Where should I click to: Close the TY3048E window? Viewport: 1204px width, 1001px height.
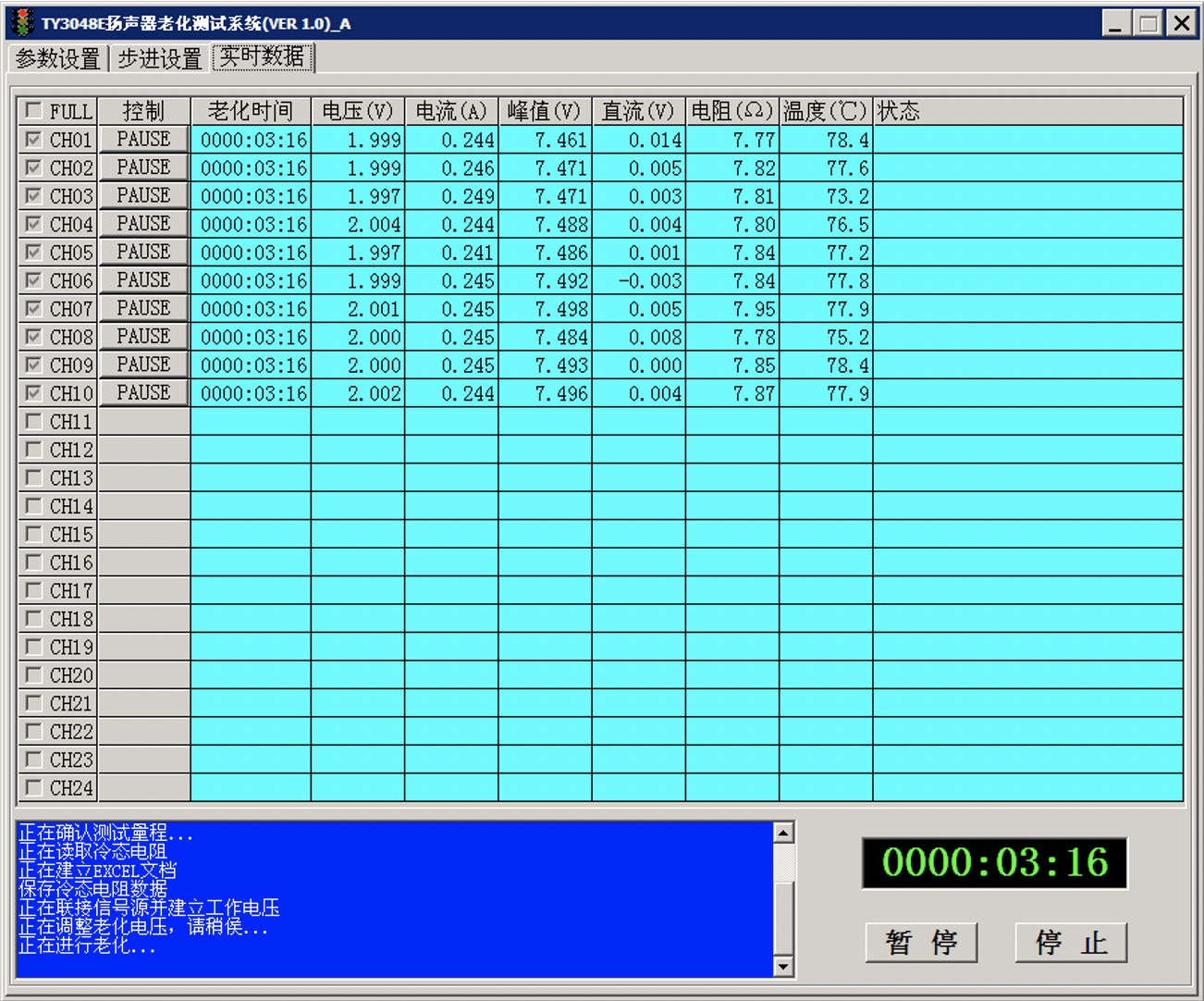(x=1181, y=23)
